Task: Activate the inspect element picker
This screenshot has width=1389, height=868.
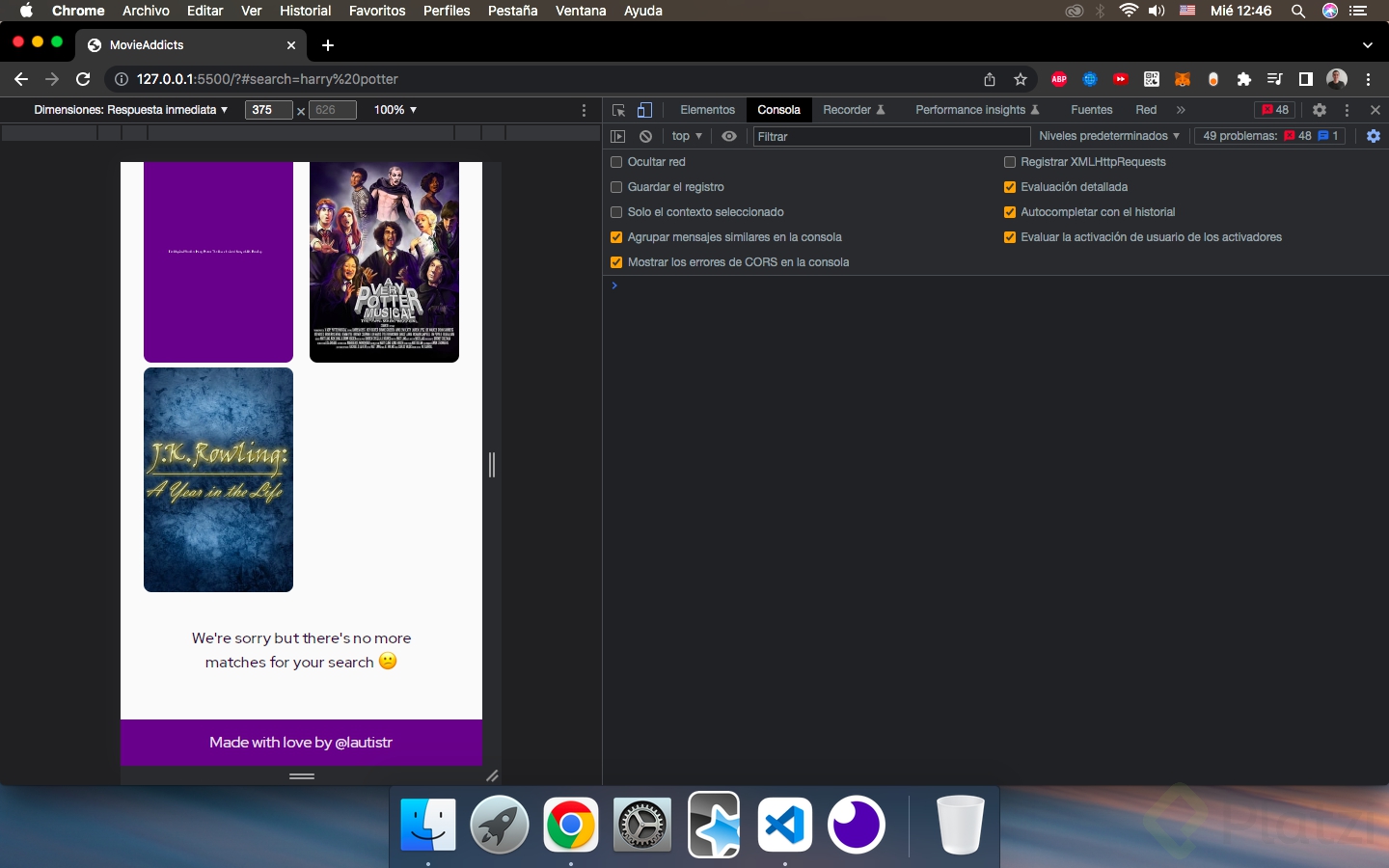Action: (619, 110)
